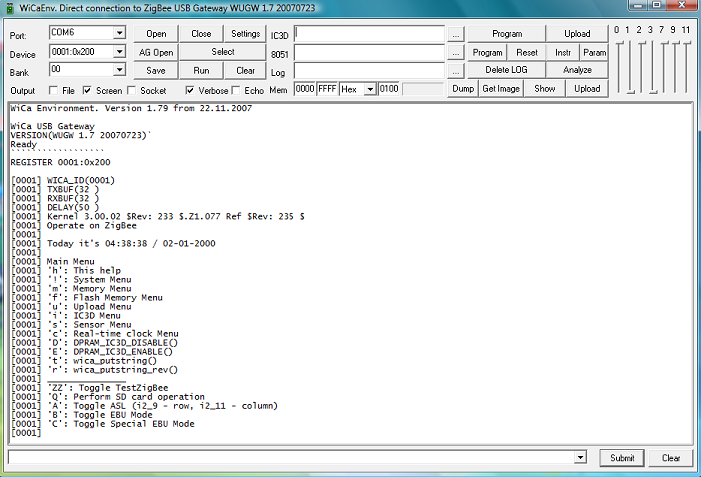Click the Close port button
Screen dimensions: 701x477
(201, 34)
